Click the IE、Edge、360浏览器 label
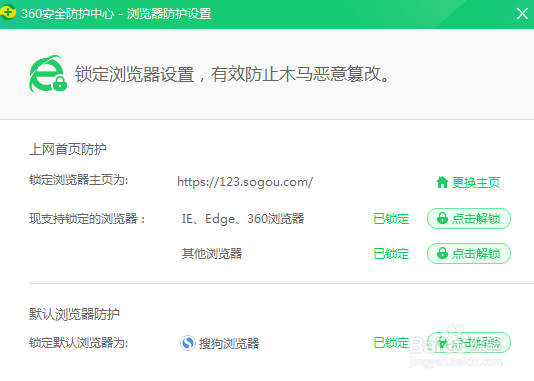534x381 pixels. [x=243, y=219]
